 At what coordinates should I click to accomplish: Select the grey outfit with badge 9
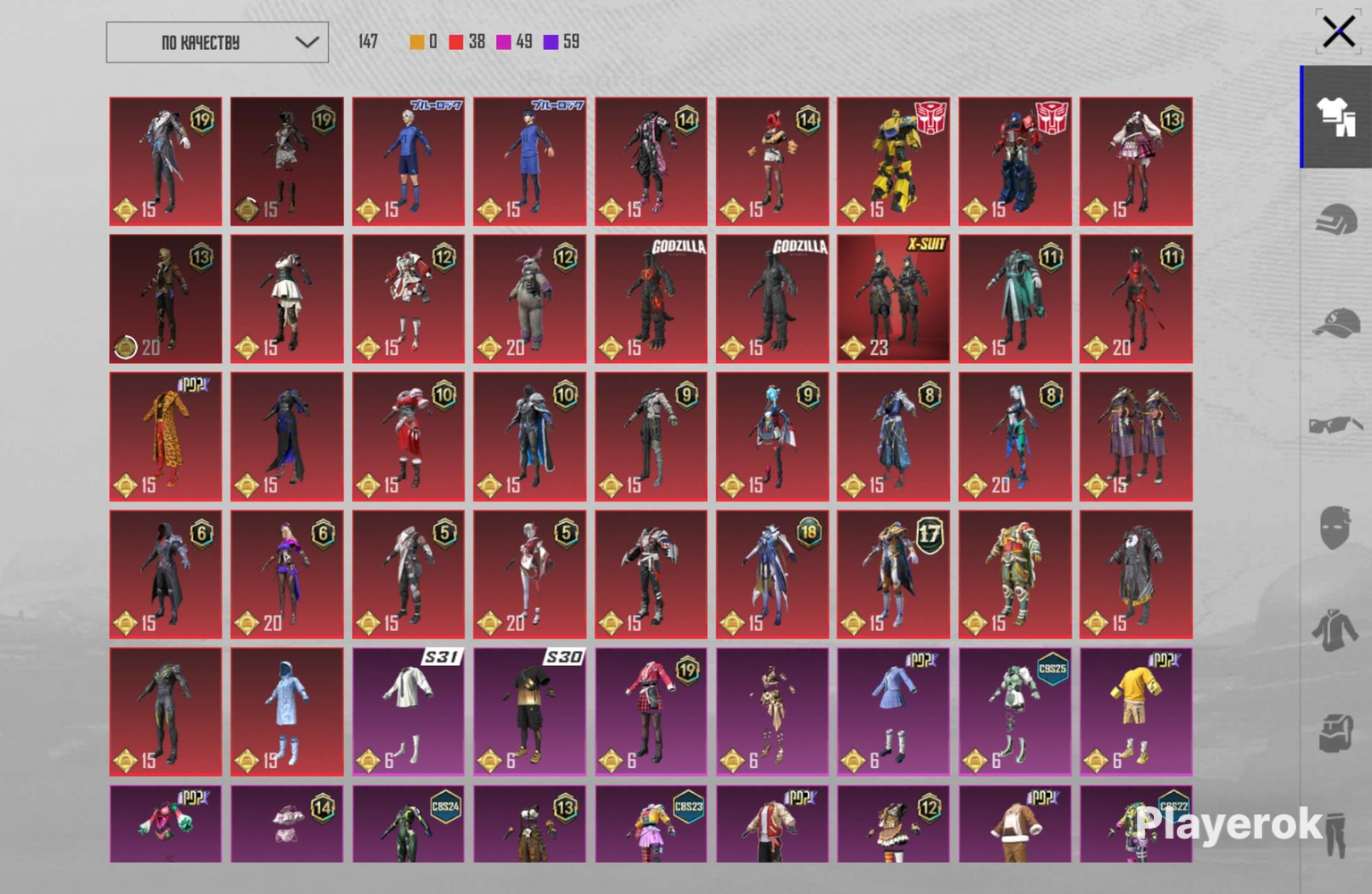651,436
